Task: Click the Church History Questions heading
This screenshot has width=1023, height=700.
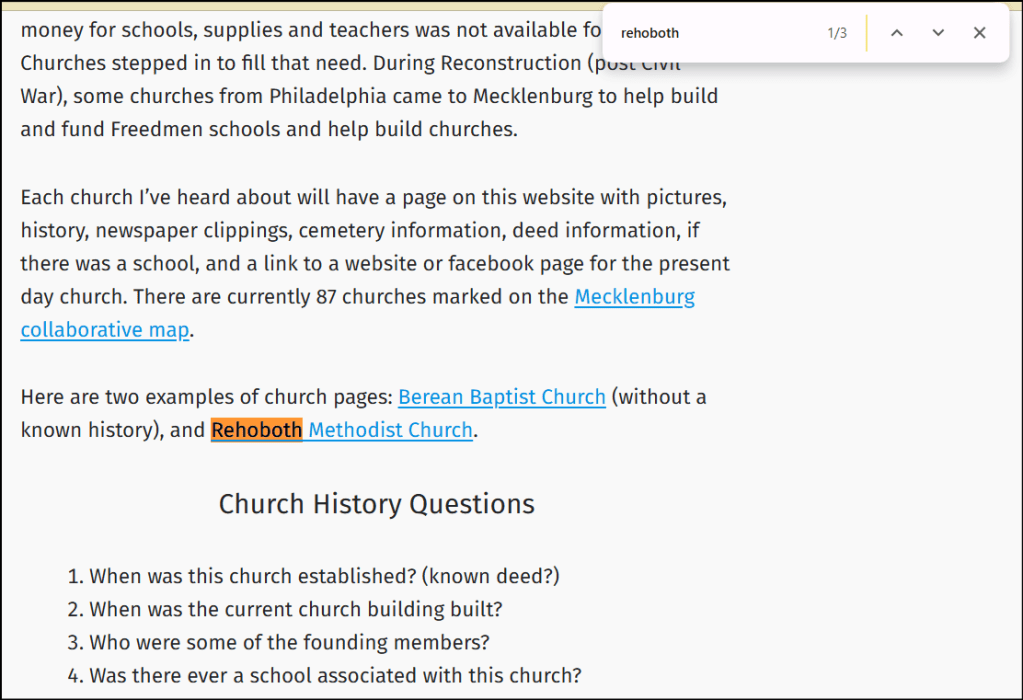Action: pos(376,503)
